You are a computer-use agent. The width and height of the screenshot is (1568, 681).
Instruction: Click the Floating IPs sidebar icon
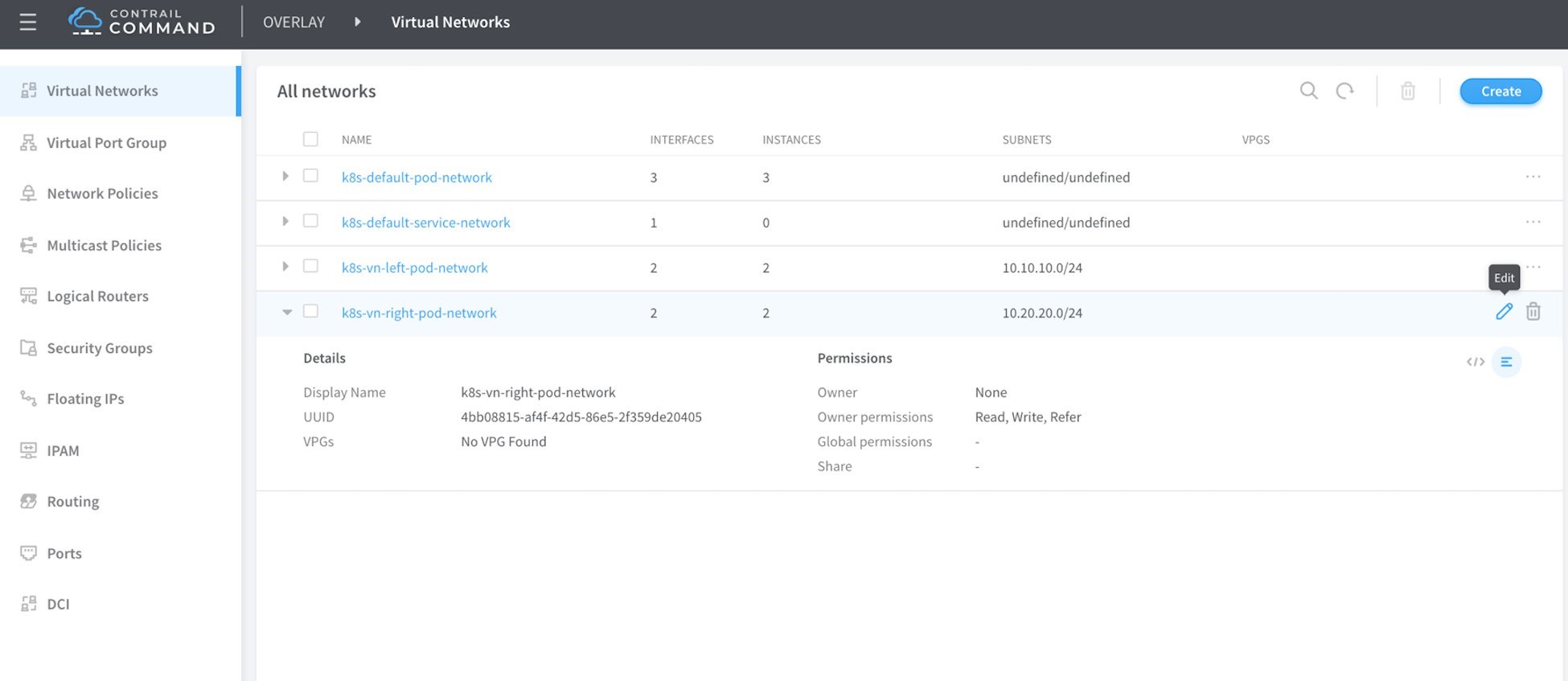click(29, 398)
